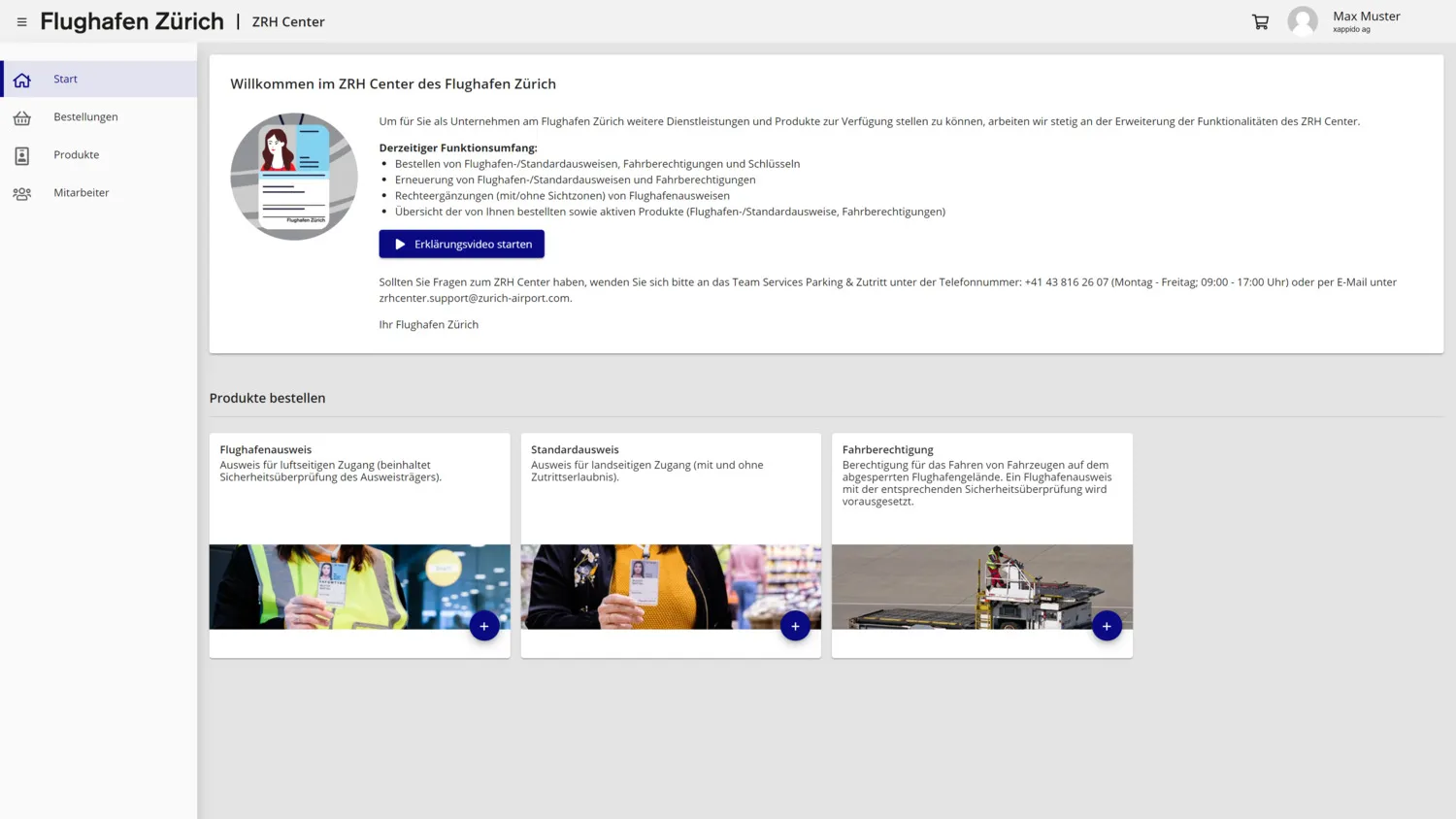
Task: Open the shopping cart
Action: [1260, 21]
